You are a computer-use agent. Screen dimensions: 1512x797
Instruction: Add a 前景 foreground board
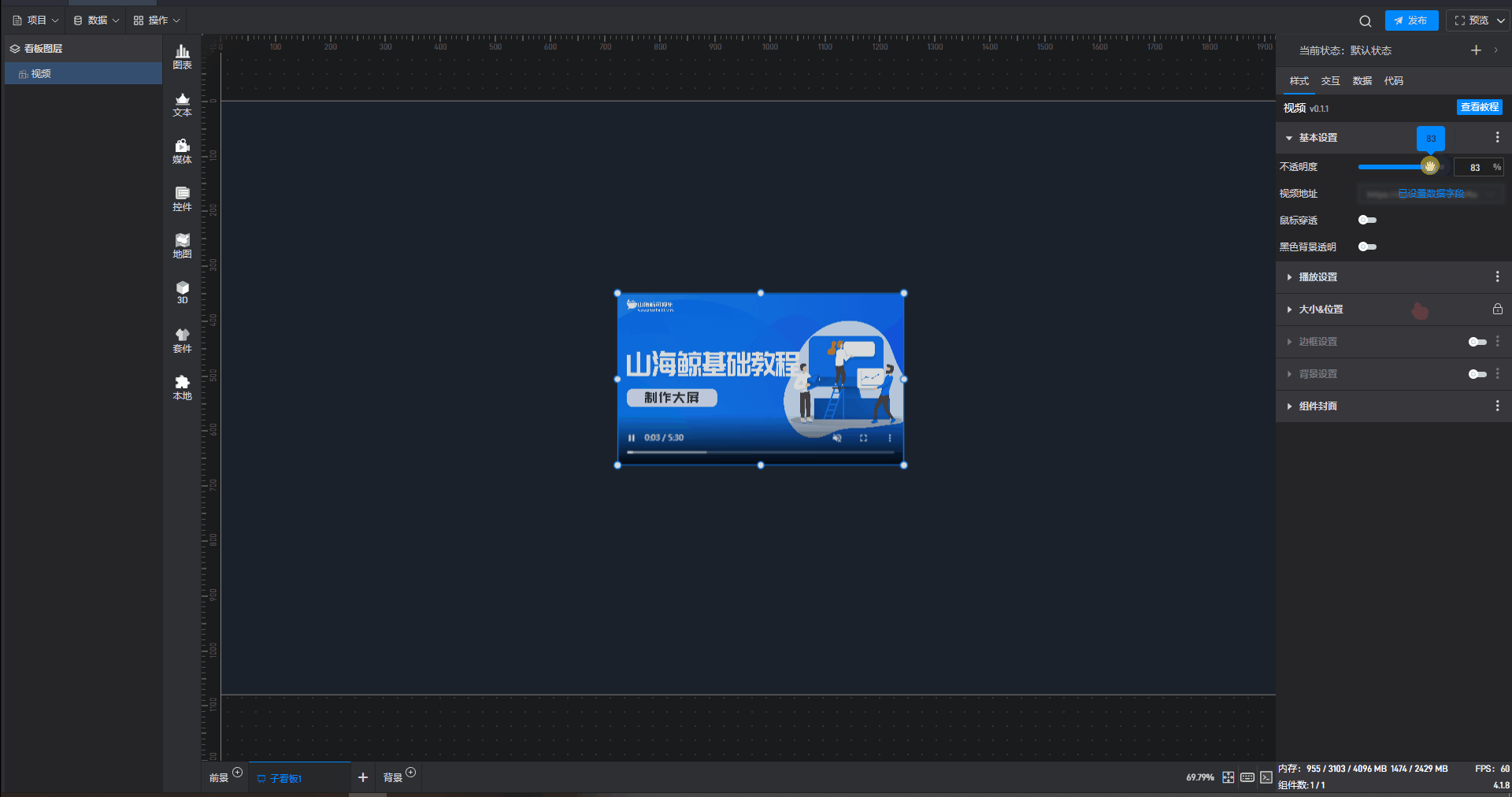(238, 772)
